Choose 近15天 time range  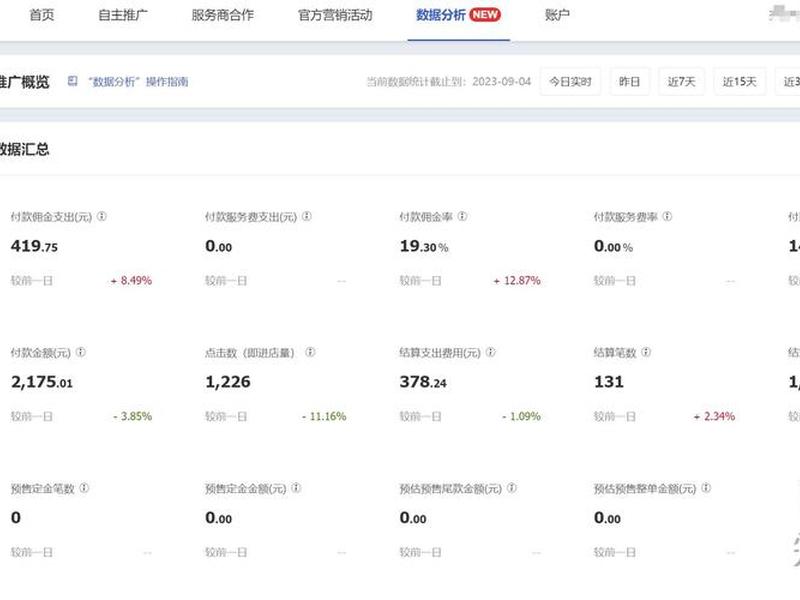740,82
